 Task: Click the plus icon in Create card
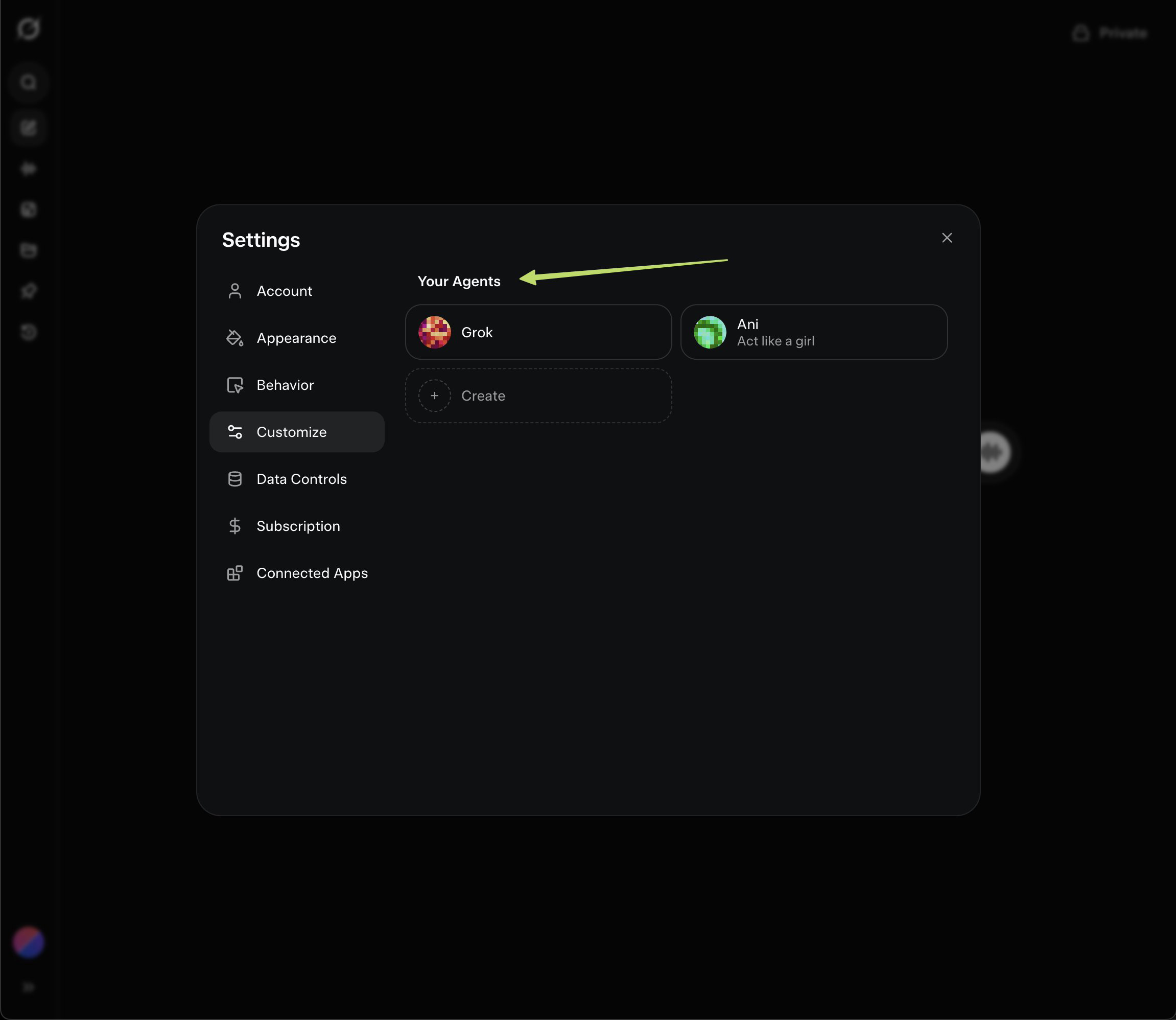435,396
